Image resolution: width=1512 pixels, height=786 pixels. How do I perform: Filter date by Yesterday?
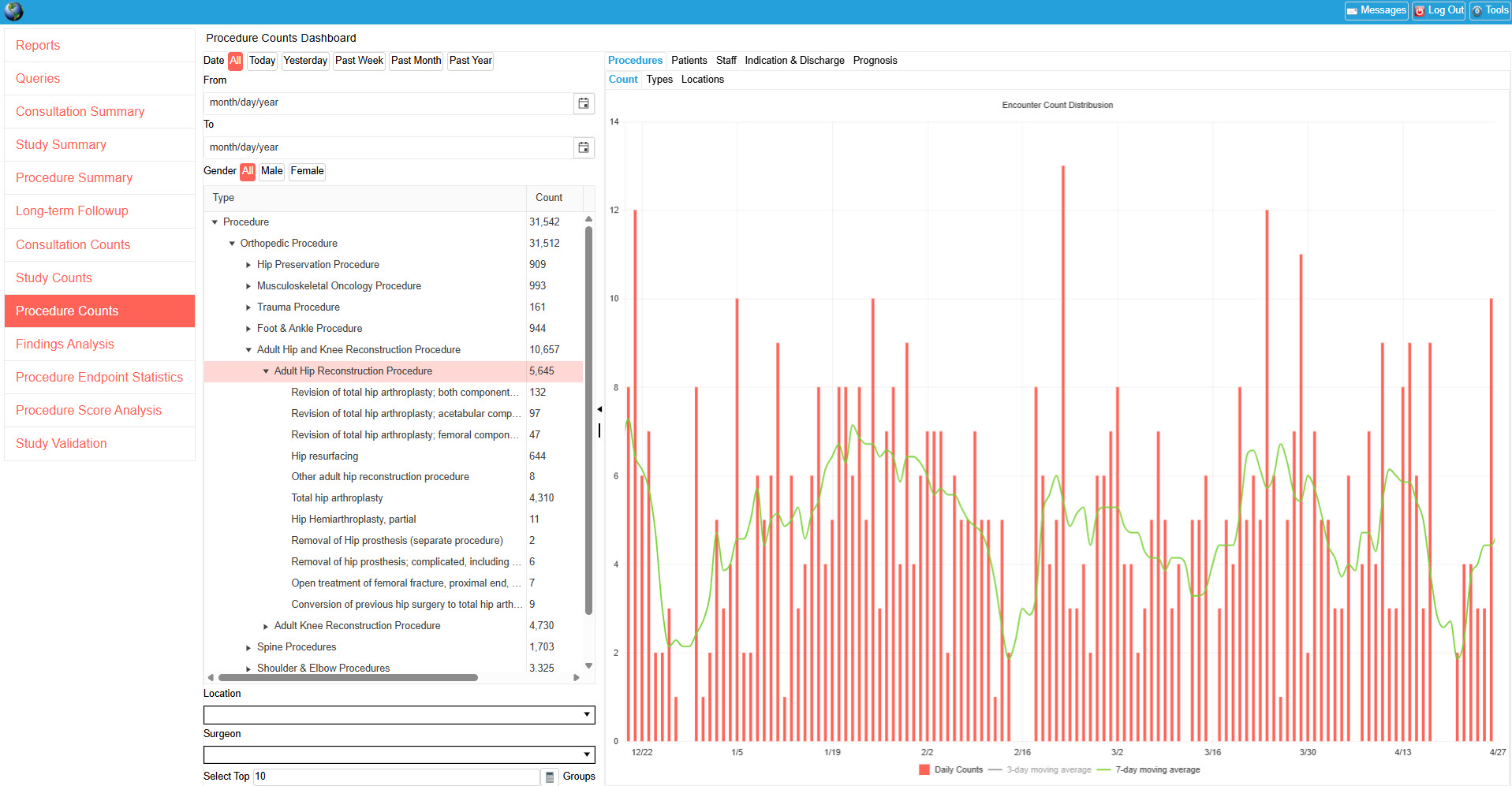coord(305,61)
